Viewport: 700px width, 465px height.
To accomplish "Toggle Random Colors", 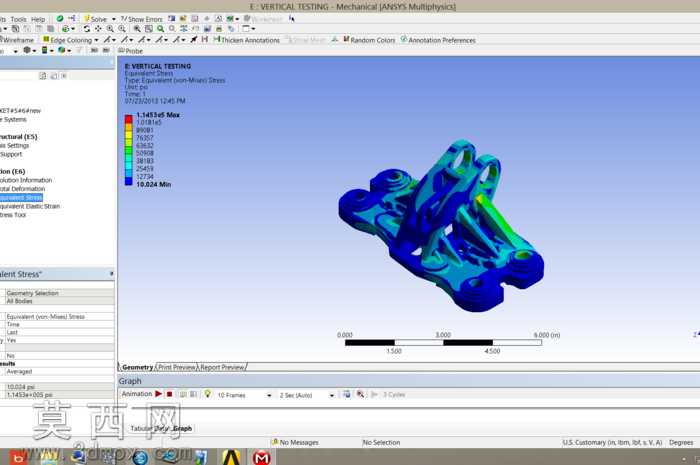I will pyautogui.click(x=369, y=40).
